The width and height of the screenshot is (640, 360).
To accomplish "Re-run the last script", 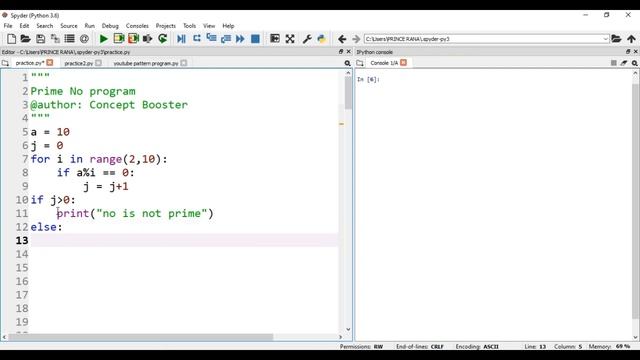I will point(162,39).
